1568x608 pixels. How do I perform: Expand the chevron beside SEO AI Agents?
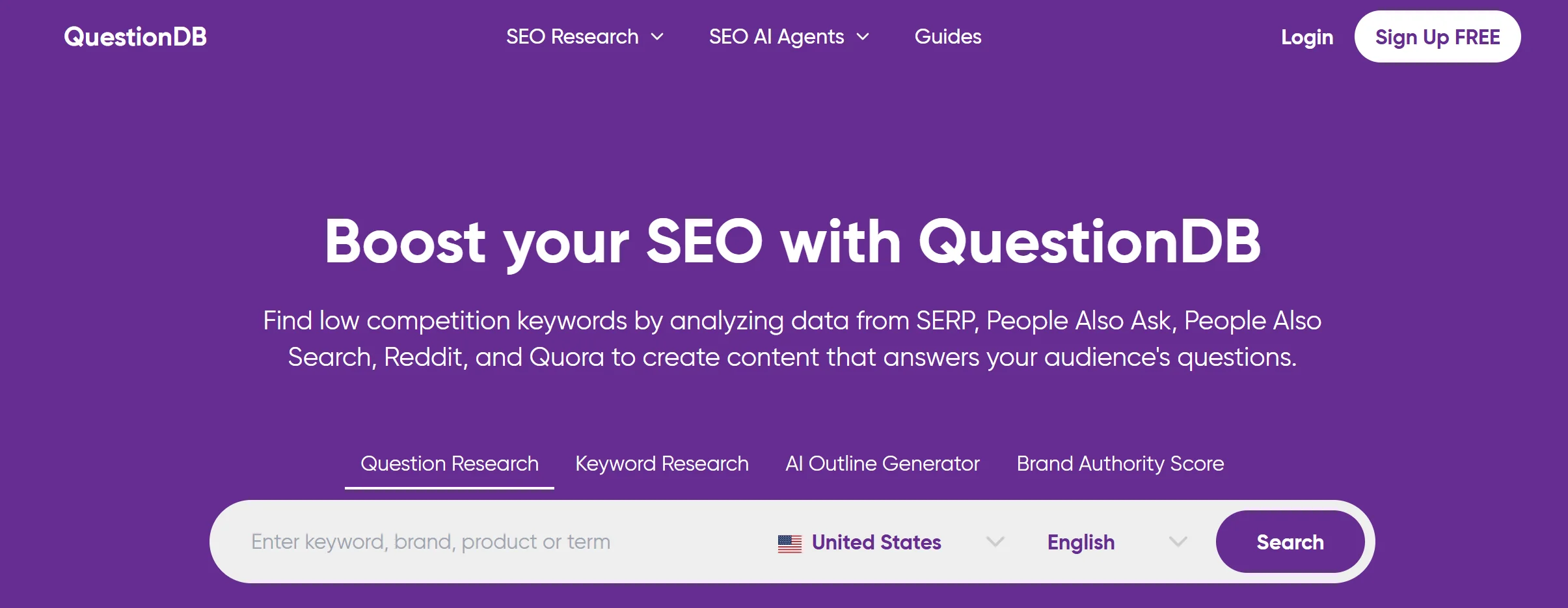[x=863, y=37]
